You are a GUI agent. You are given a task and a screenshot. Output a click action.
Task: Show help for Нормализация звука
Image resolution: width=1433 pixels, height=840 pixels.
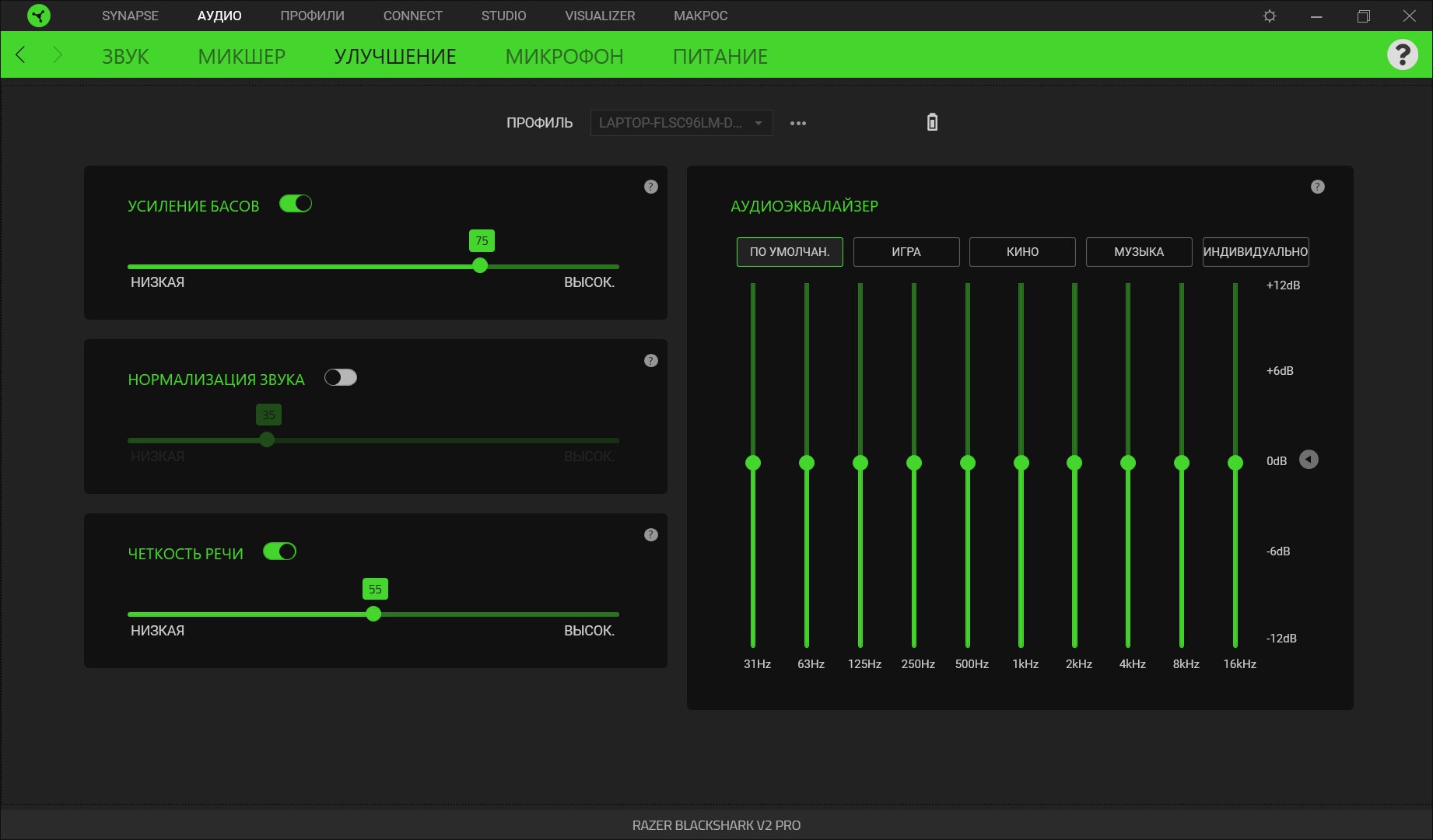coord(651,361)
